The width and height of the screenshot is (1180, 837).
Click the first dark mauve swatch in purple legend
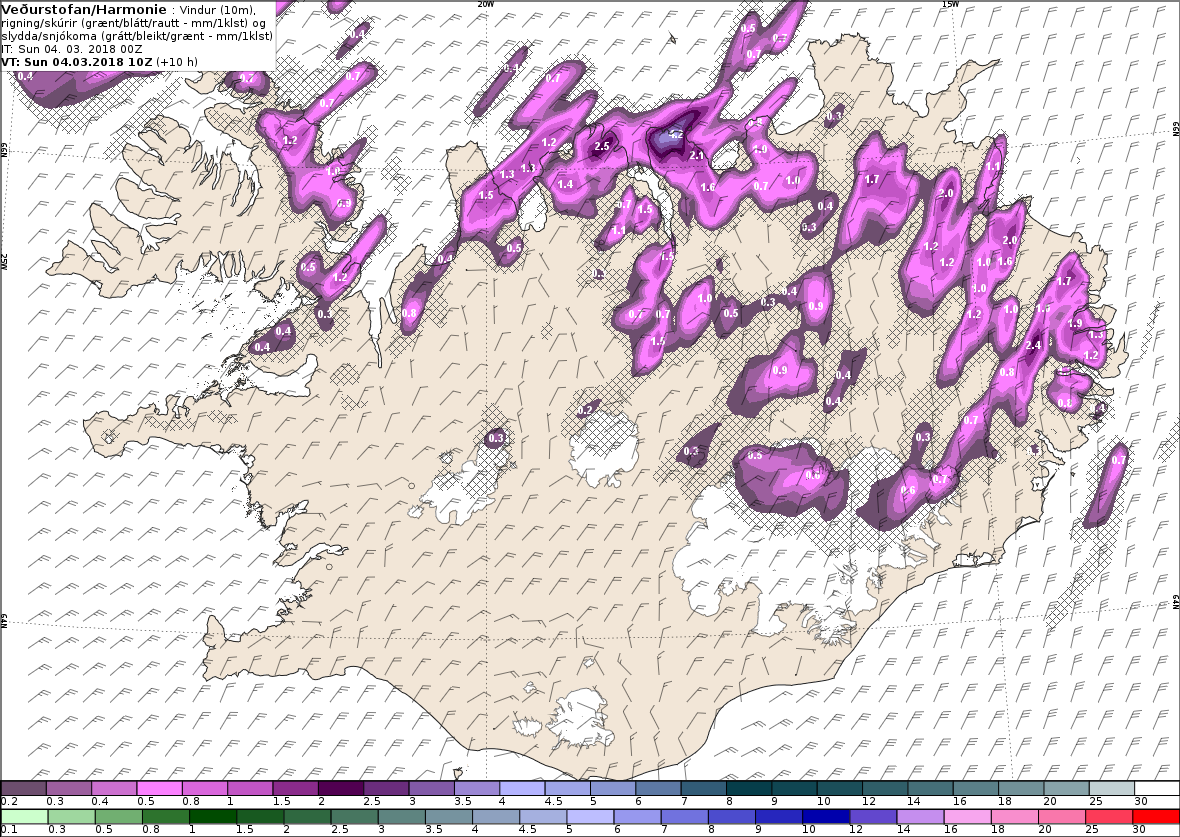23,788
